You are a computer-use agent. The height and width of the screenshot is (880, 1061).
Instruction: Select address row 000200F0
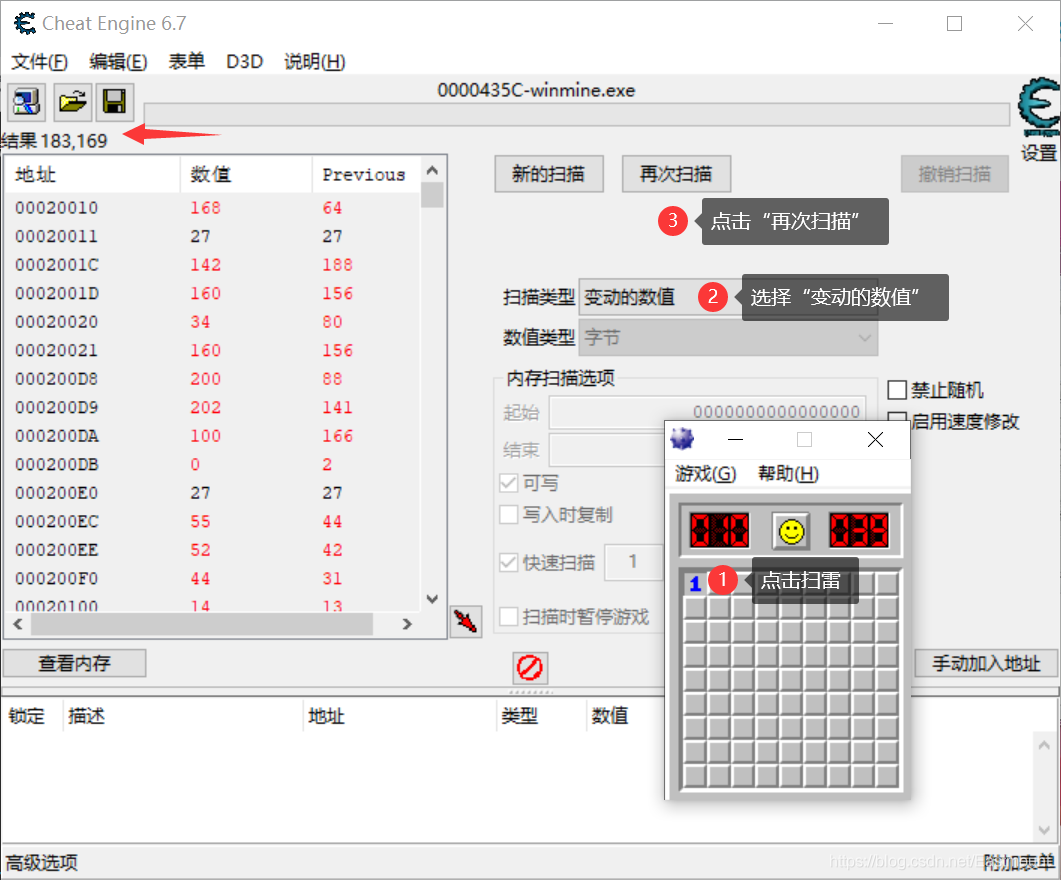tap(212, 579)
